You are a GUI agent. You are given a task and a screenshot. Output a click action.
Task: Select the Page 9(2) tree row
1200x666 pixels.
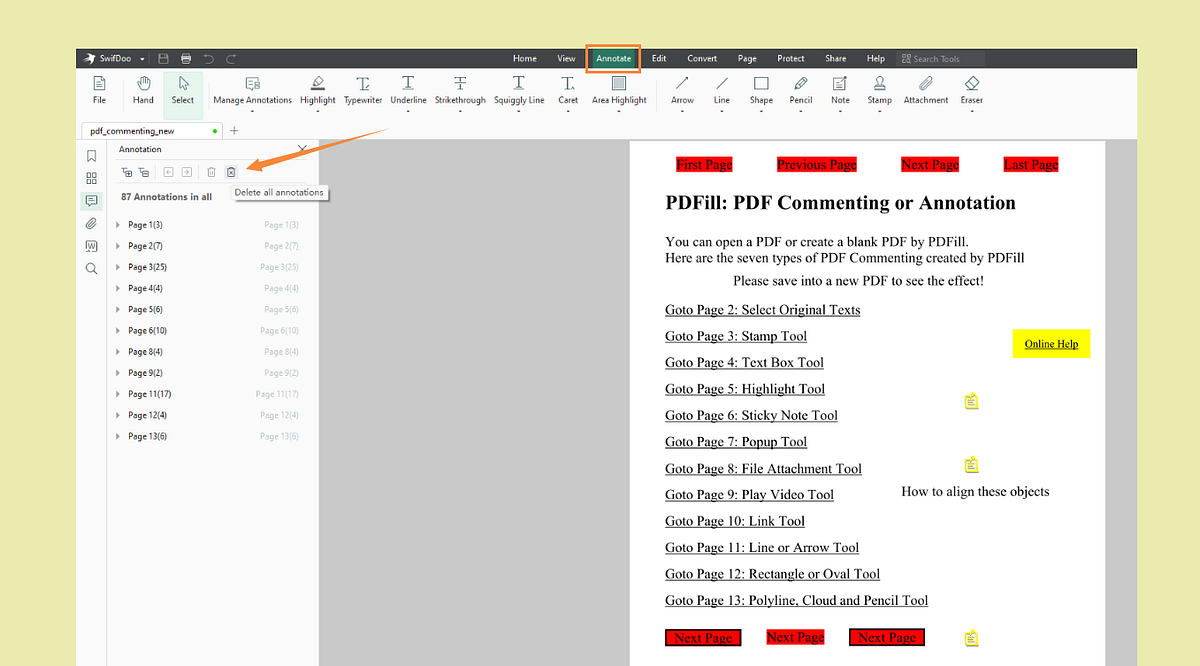pos(208,373)
